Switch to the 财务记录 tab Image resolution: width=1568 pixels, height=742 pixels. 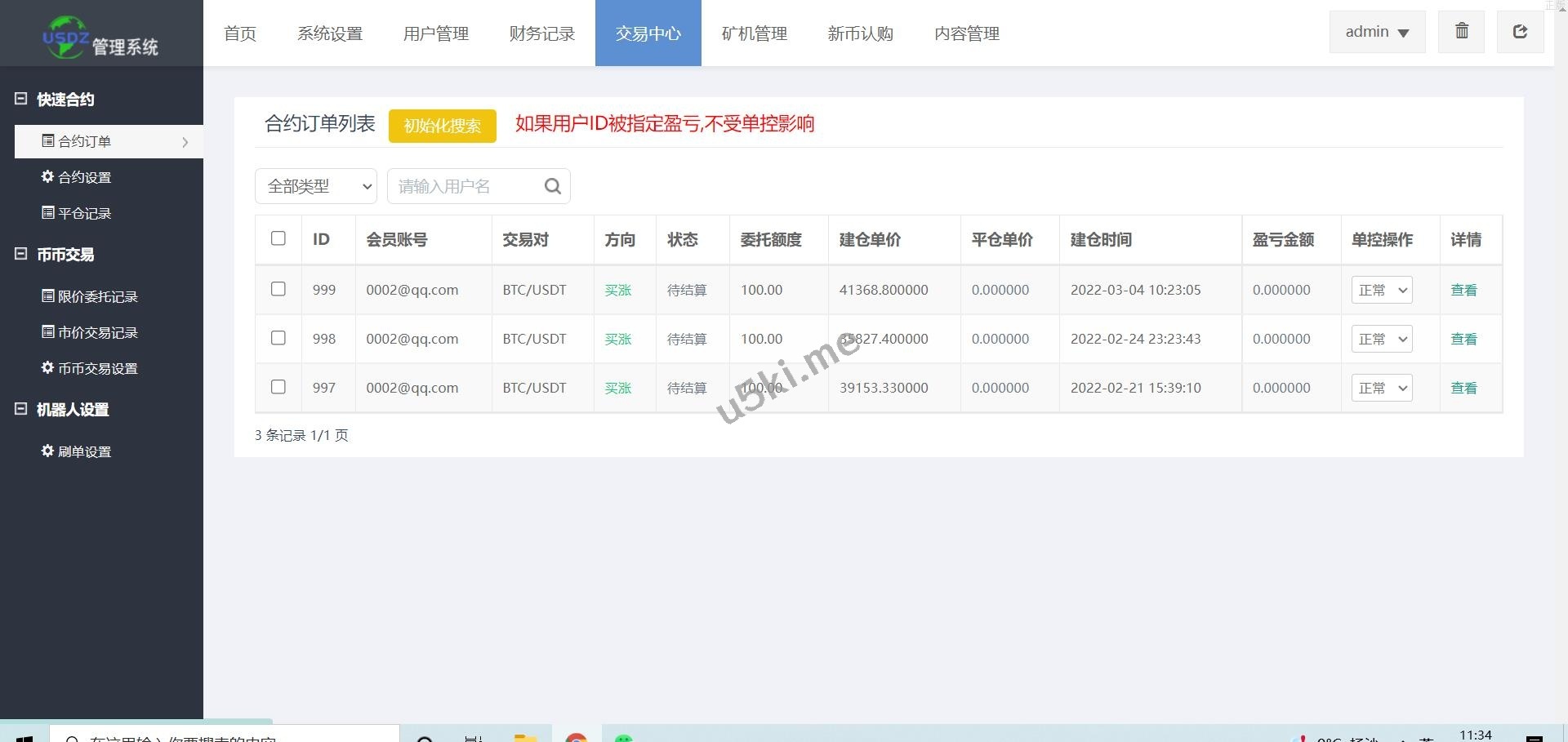coord(541,33)
